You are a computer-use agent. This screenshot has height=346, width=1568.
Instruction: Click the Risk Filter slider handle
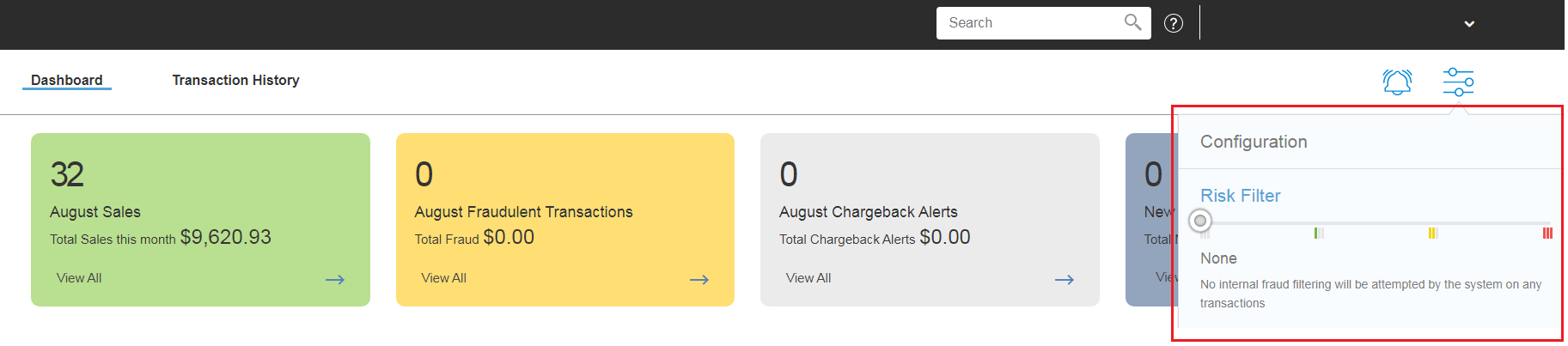pyautogui.click(x=1200, y=221)
